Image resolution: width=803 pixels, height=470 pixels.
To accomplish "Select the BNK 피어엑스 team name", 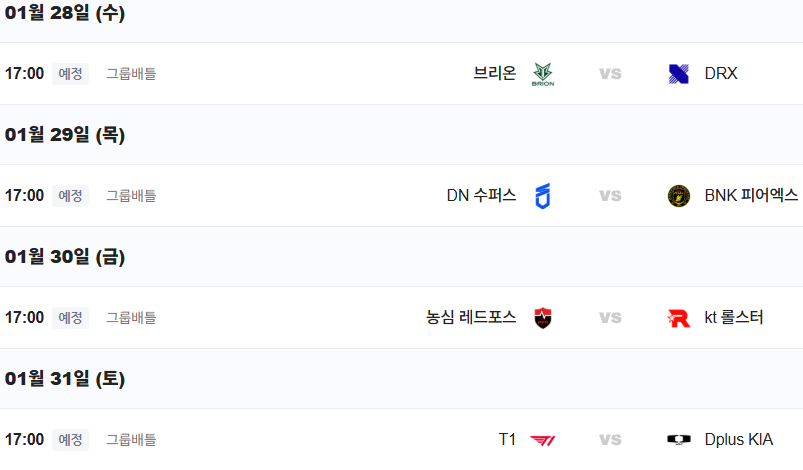I will click(751, 196).
